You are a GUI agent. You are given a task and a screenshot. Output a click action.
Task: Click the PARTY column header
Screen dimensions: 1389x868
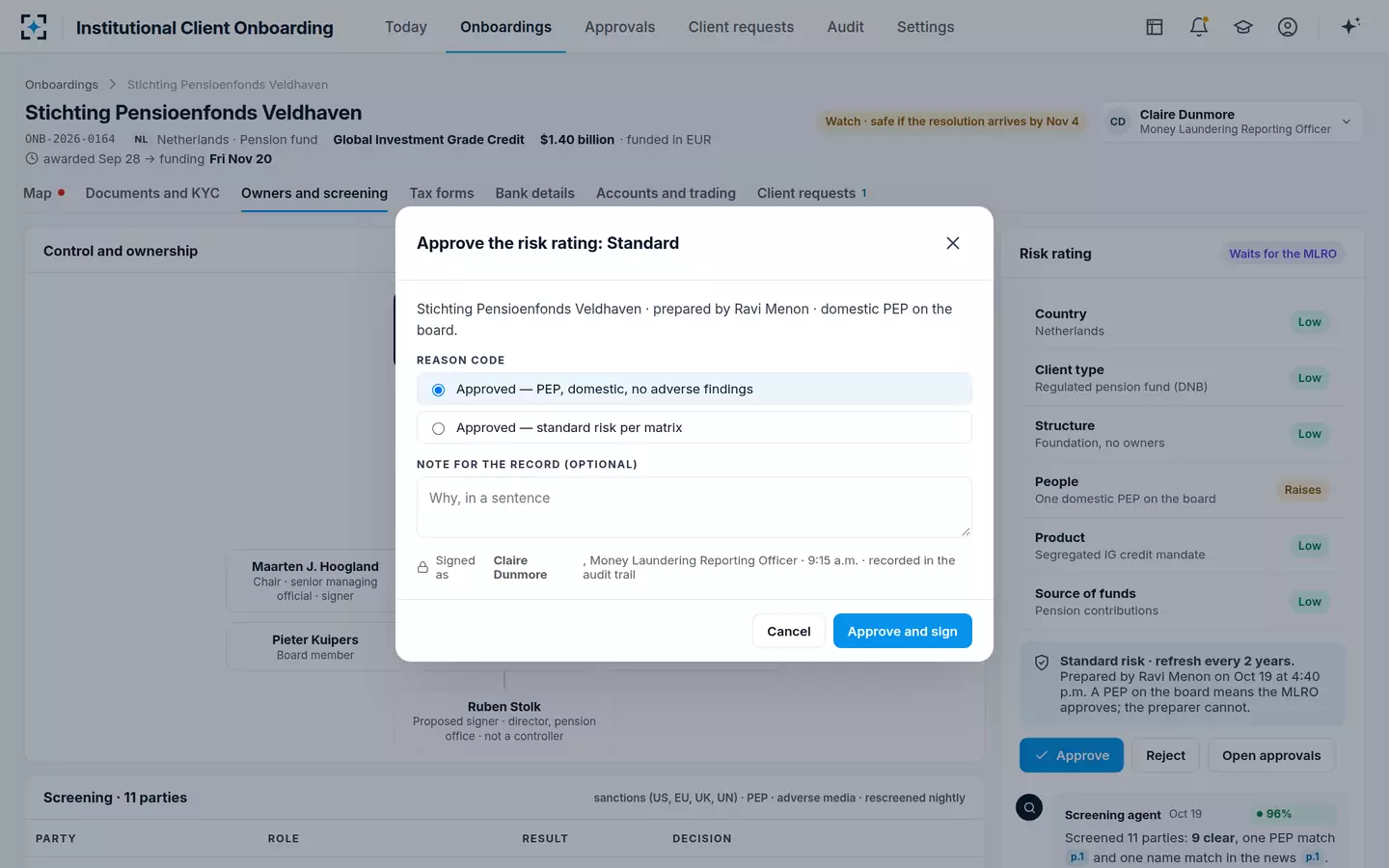point(56,839)
